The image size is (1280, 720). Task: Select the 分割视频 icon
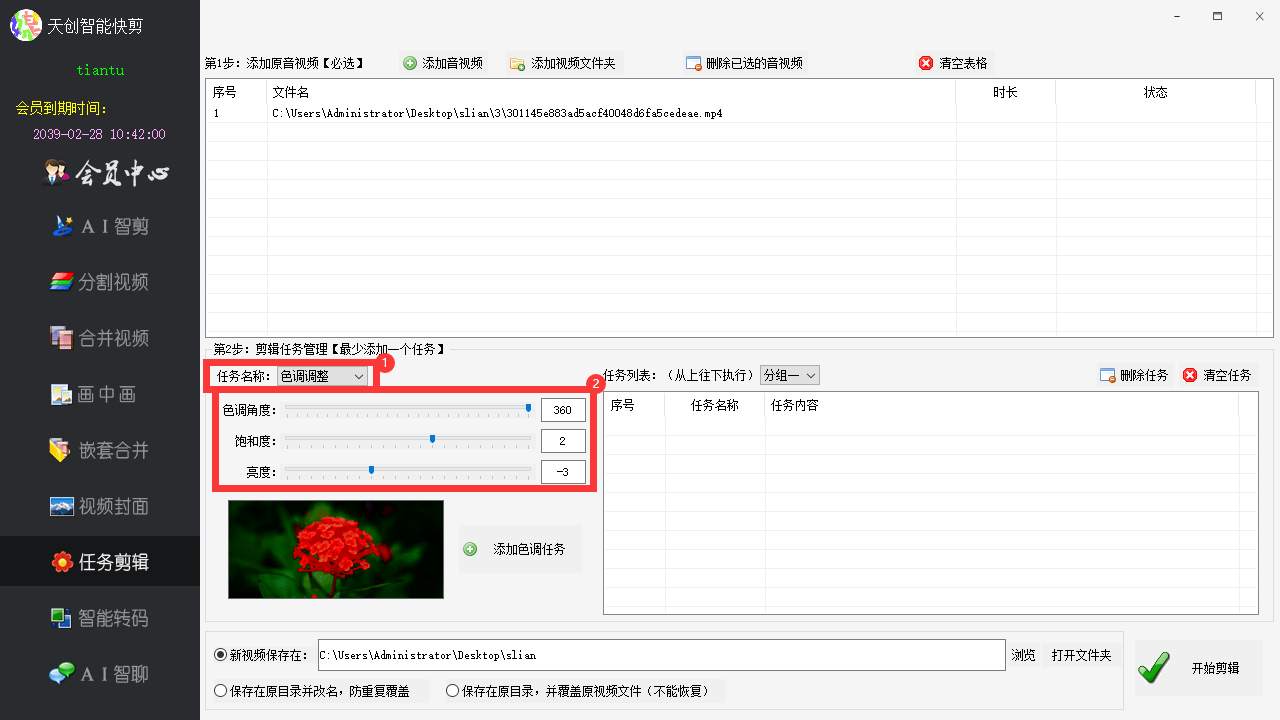[x=62, y=282]
